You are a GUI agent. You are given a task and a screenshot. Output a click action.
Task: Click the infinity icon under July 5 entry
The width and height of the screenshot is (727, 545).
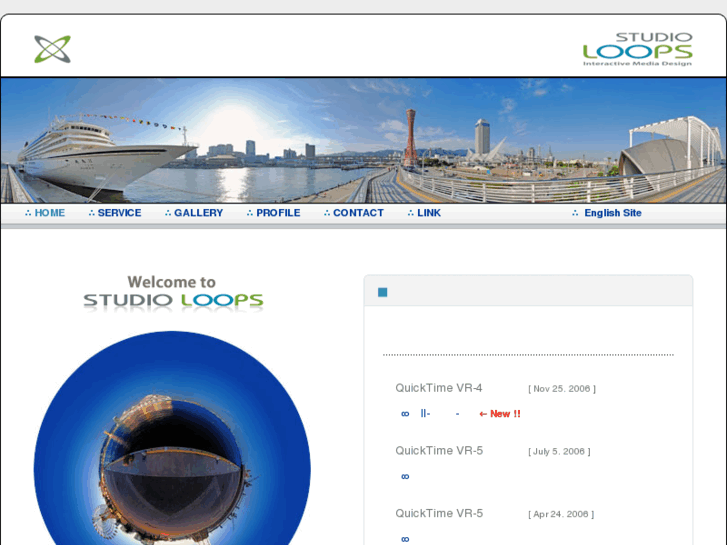[405, 476]
